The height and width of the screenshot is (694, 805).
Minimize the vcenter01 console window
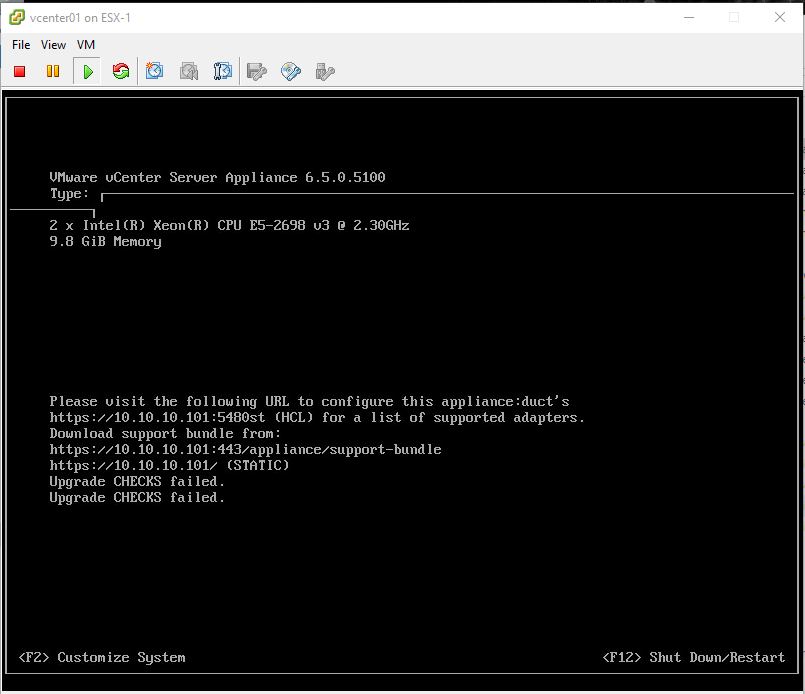pyautogui.click(x=689, y=17)
